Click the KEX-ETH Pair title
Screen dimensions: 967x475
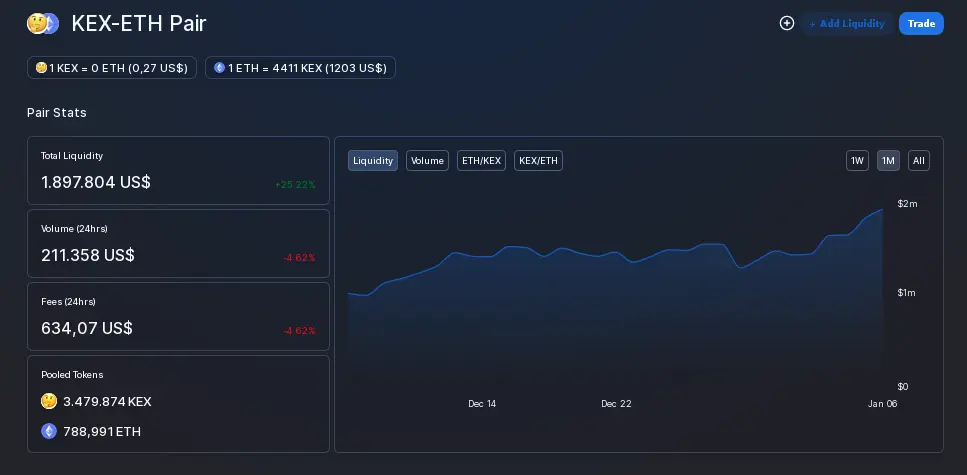point(139,23)
